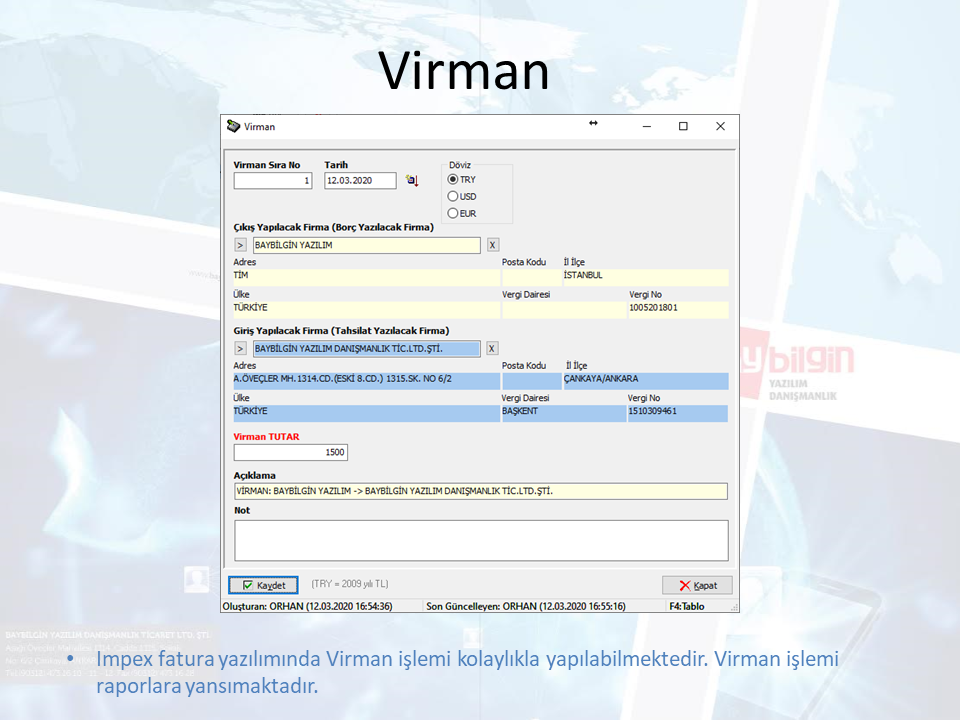Click the BAYBİLGİN YAZILIM DANIŞMANLIK incoming firm field

click(x=367, y=348)
